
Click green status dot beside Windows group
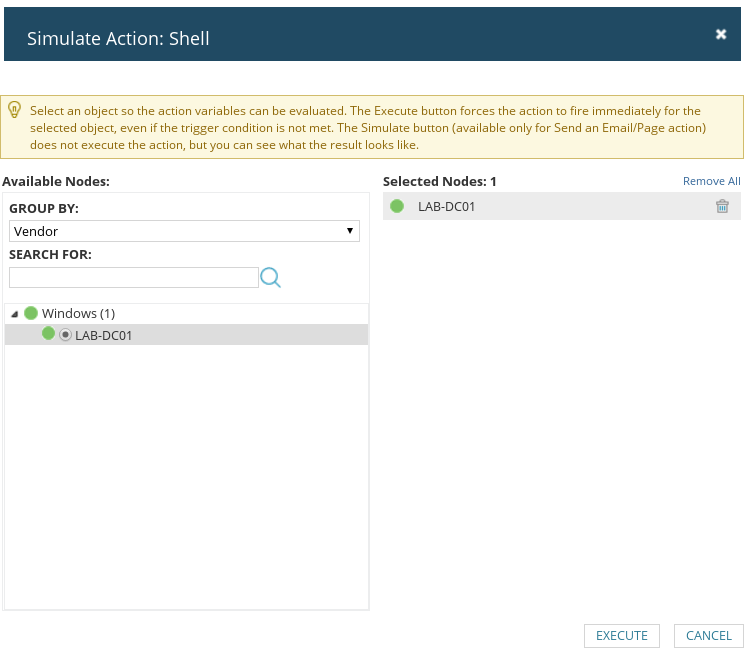31,313
